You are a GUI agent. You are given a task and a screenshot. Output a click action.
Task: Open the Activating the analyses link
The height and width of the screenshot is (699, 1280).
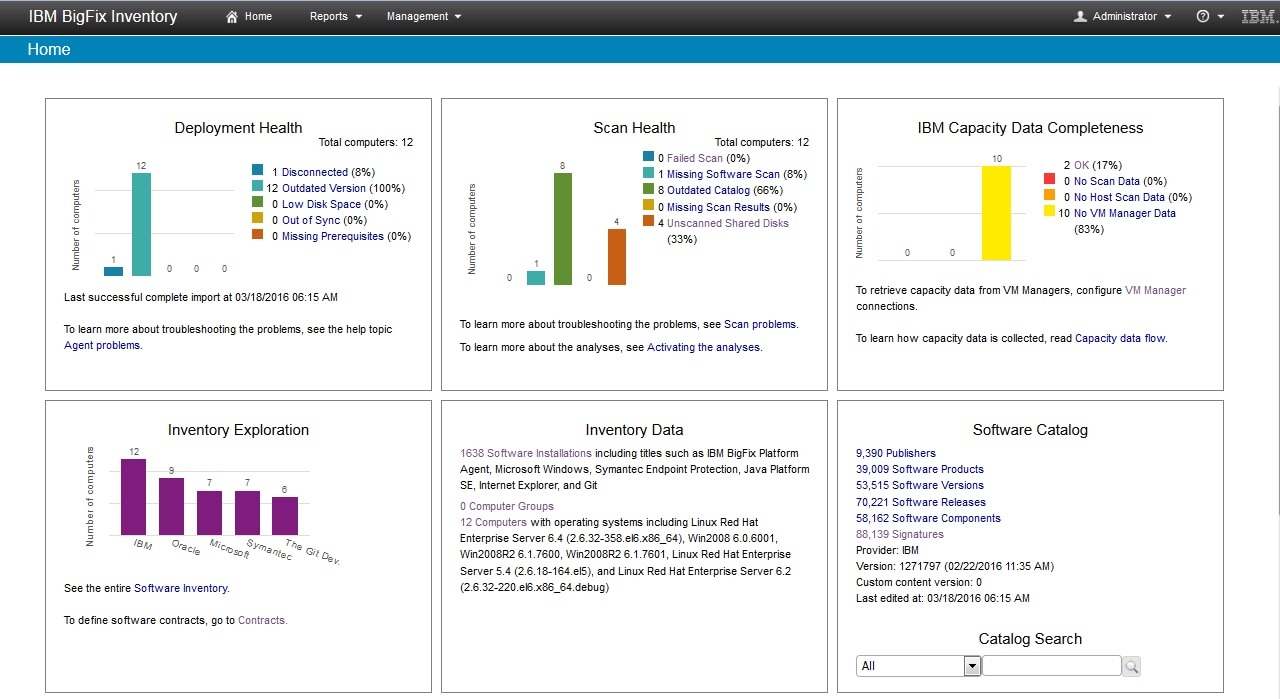703,347
